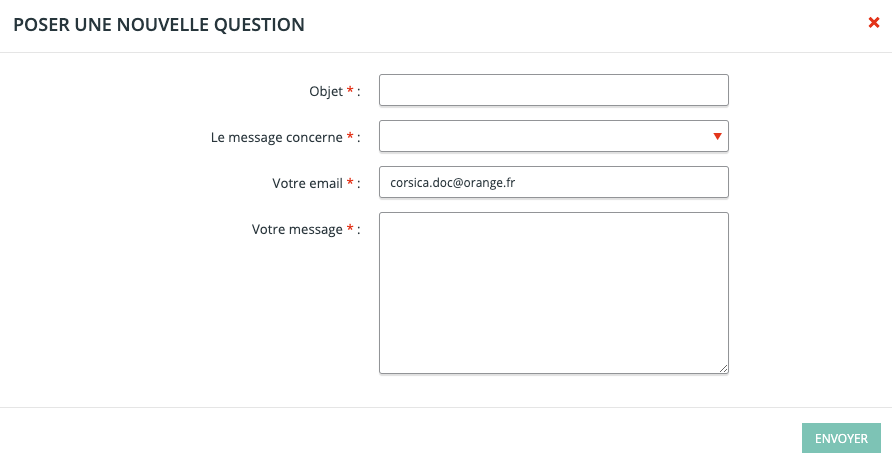This screenshot has width=892, height=463.
Task: Click the 'Votre email' label
Action: pyautogui.click(x=307, y=183)
